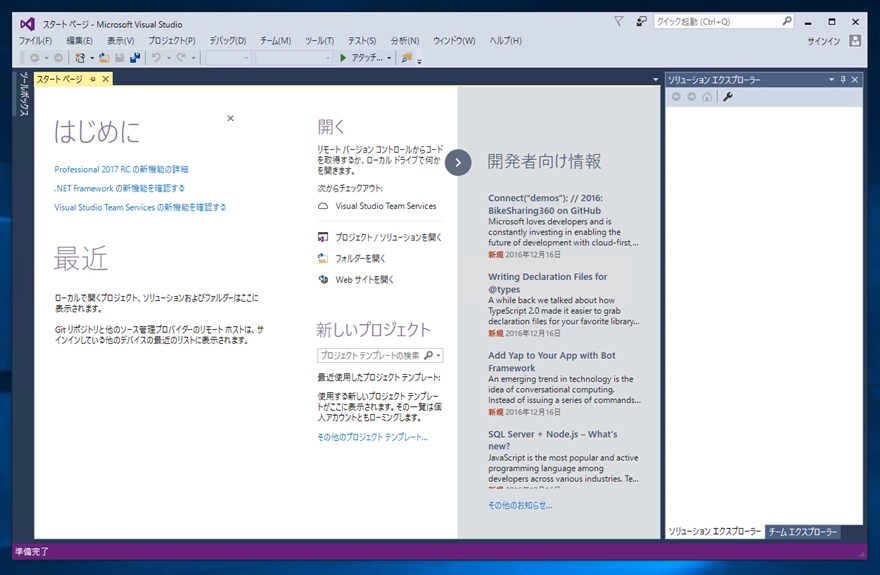Open the New Project dropdown arrow
Viewport: 880px width, 575px height.
tap(92, 58)
